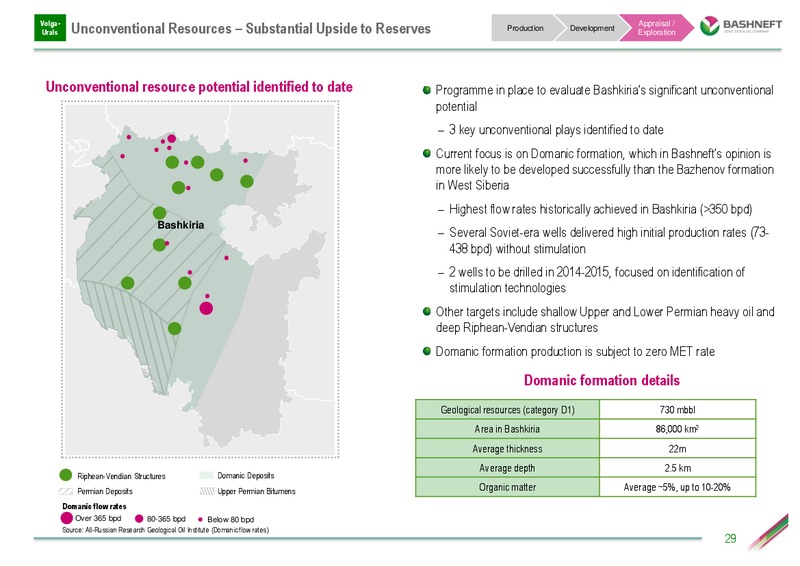Click the slide title Unconventional Resources

[251, 29]
